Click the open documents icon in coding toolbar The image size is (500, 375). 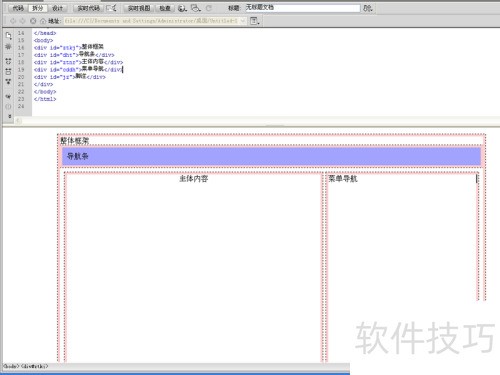tap(8, 35)
